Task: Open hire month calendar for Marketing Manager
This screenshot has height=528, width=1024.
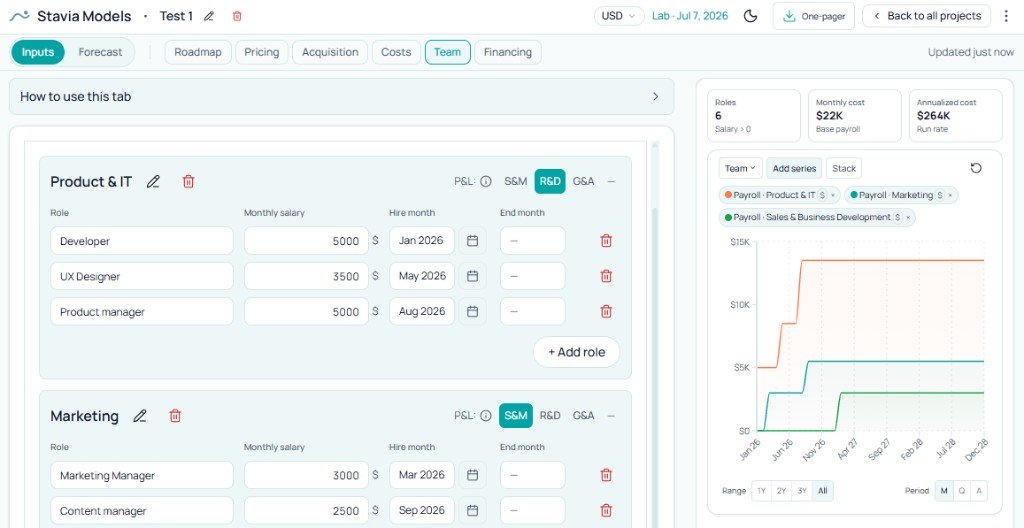Action: (472, 475)
